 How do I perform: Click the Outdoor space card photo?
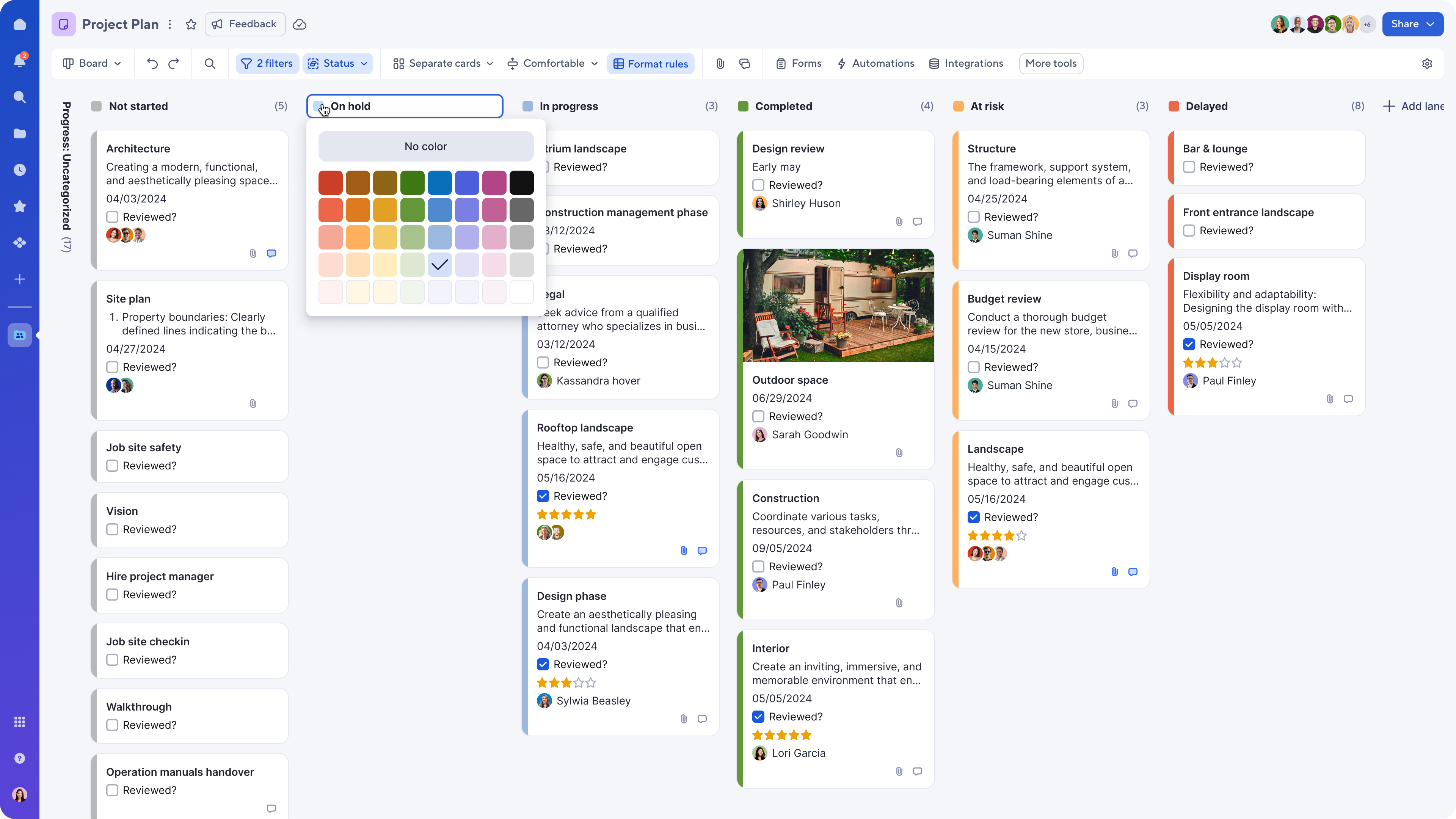click(836, 305)
